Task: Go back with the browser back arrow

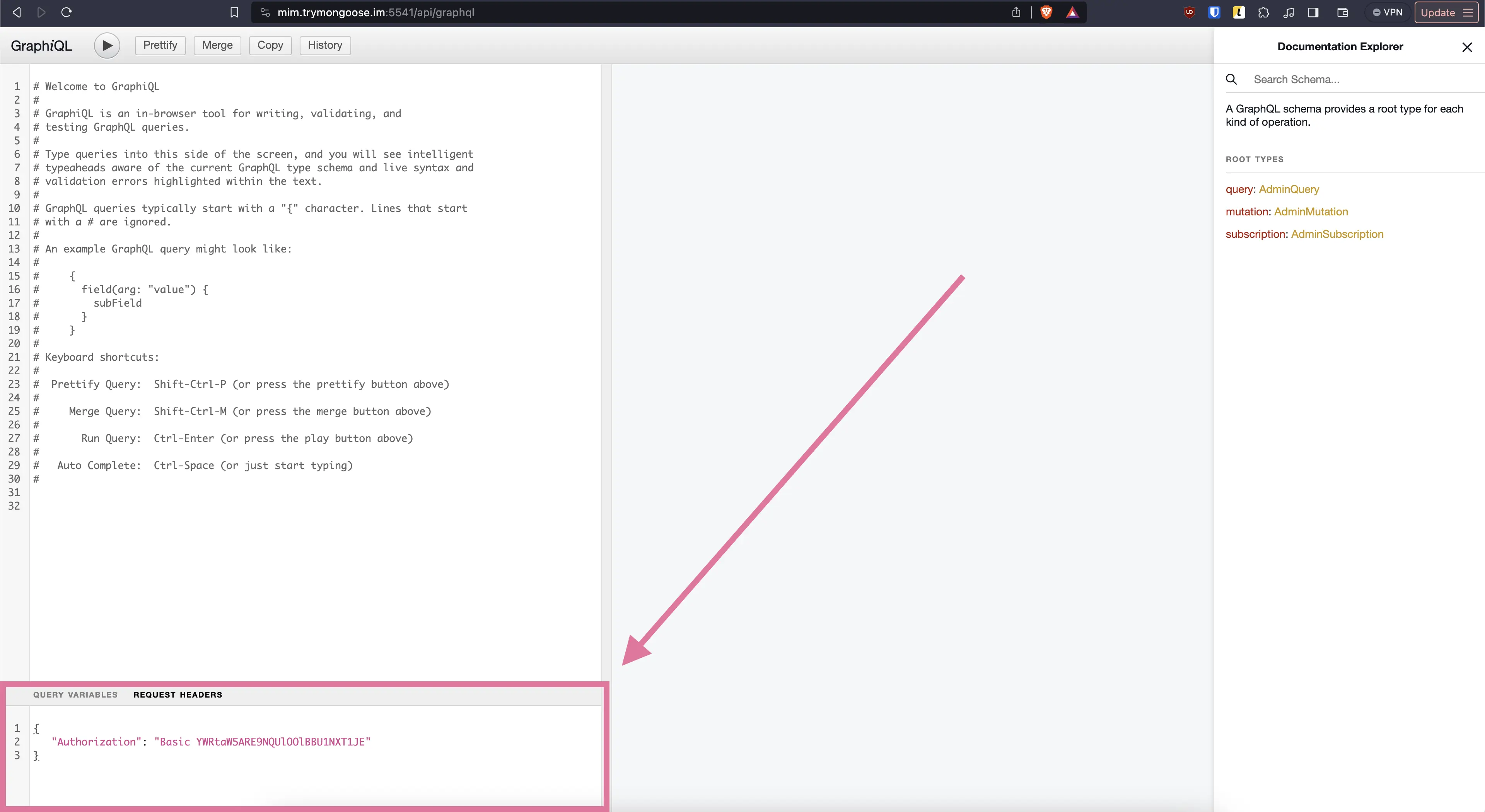Action: [17, 12]
